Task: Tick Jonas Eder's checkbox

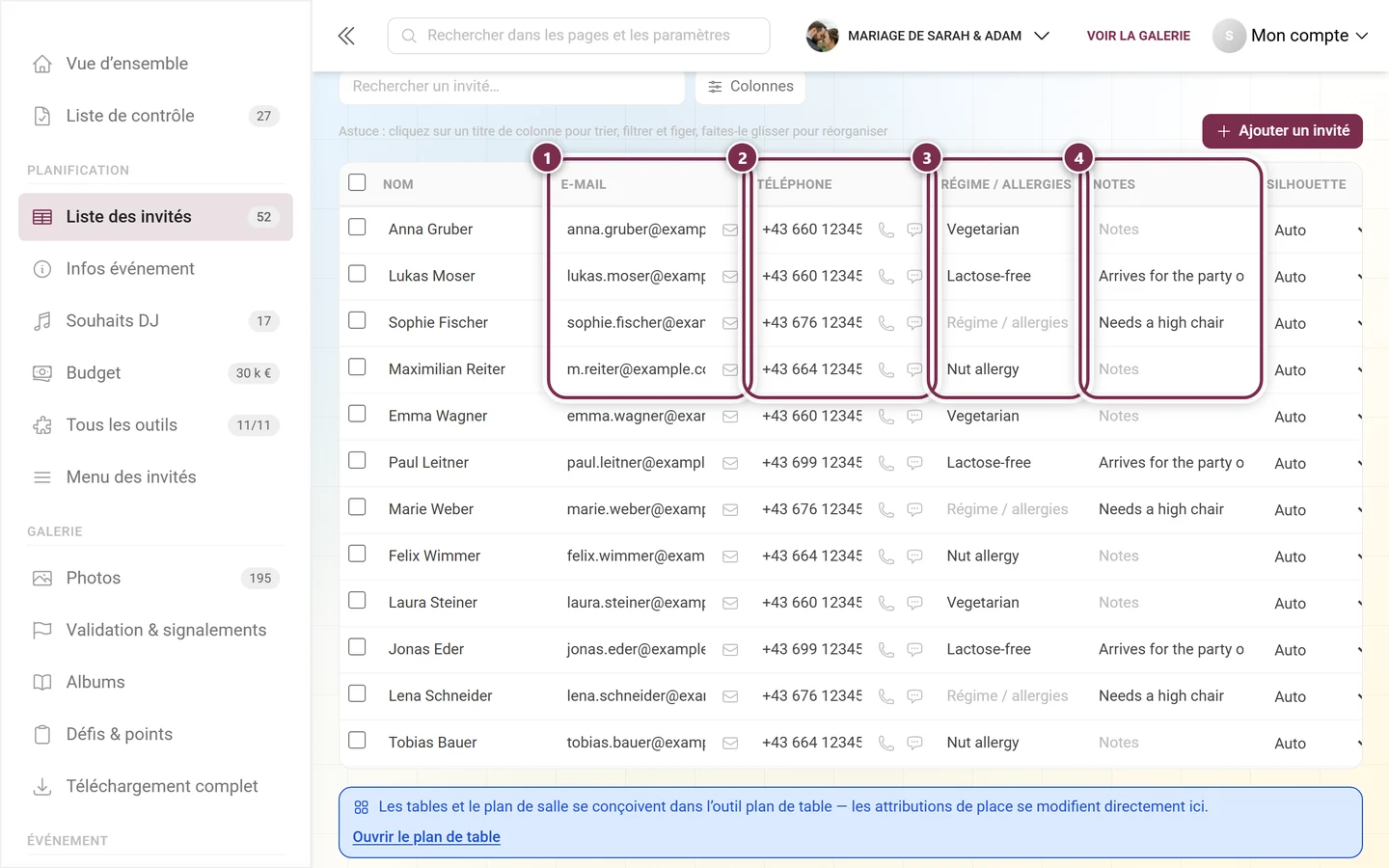Action: [x=357, y=647]
